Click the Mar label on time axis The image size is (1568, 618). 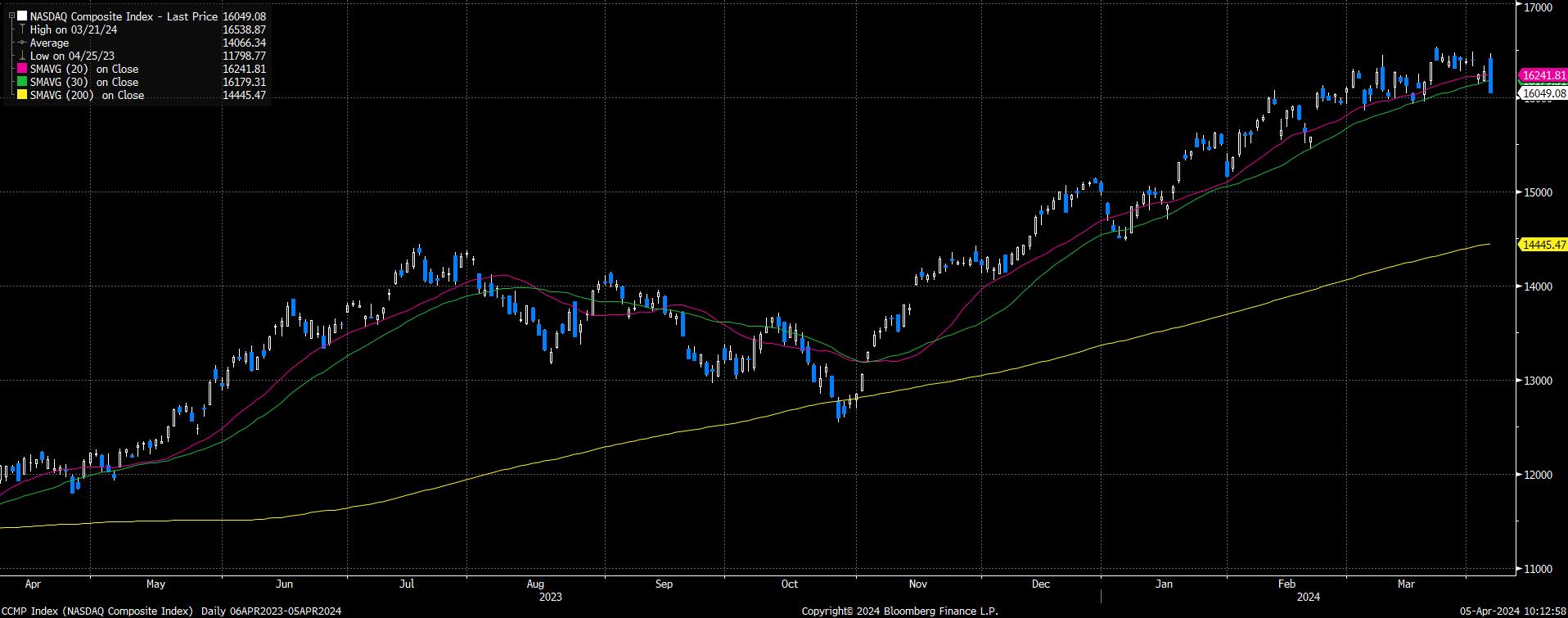click(1406, 584)
